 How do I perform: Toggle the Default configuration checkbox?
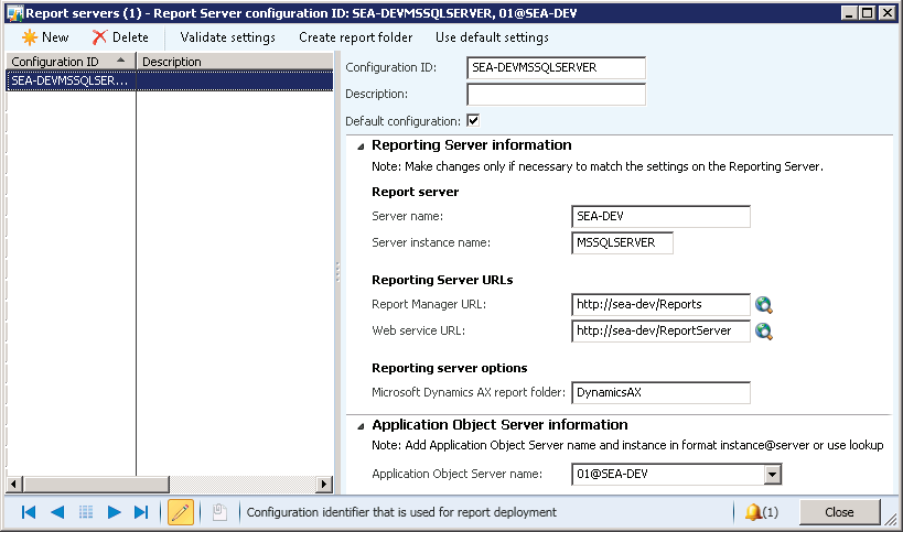coord(473,121)
